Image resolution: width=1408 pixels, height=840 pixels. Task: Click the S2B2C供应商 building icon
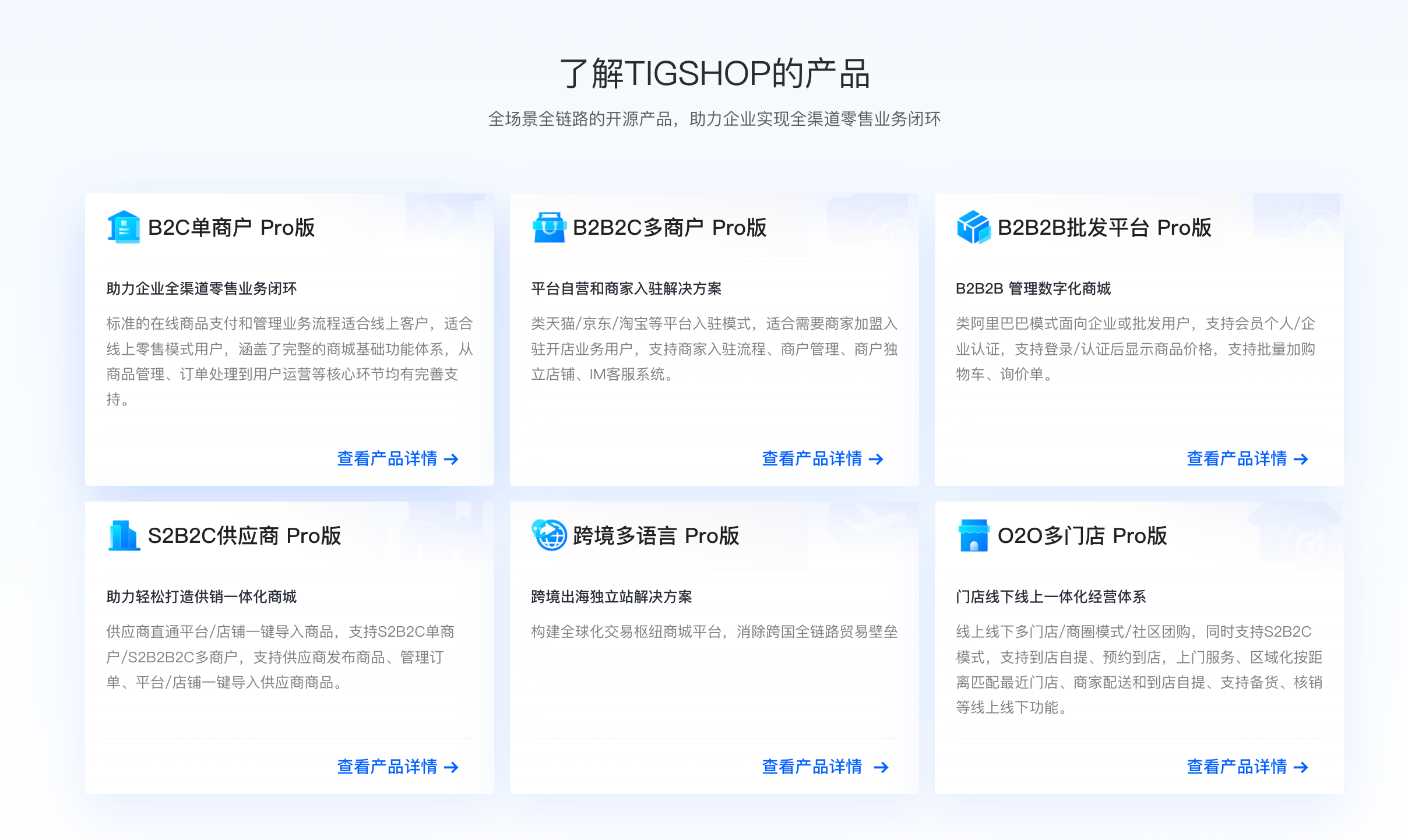click(x=124, y=535)
